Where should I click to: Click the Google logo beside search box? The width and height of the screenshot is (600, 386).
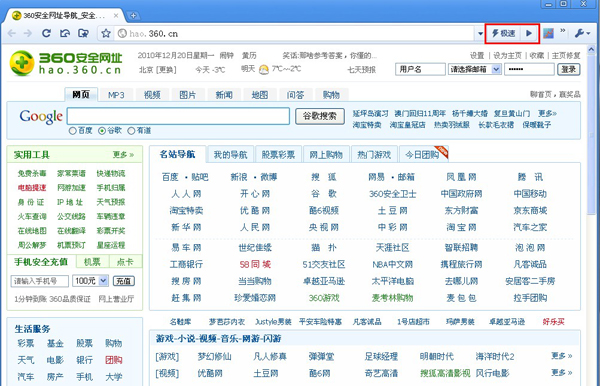pyautogui.click(x=41, y=116)
